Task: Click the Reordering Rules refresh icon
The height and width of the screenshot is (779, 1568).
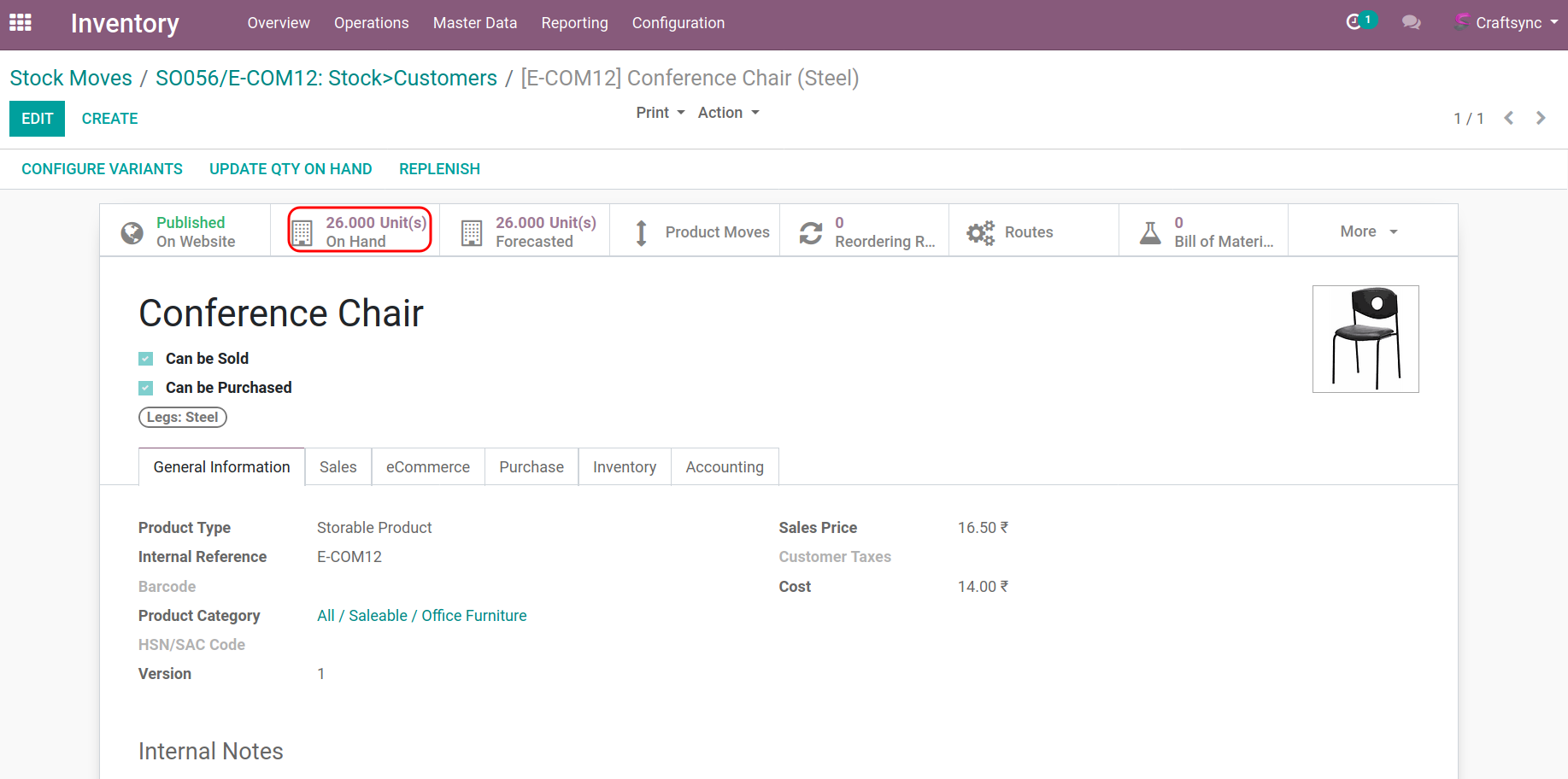Action: 810,232
